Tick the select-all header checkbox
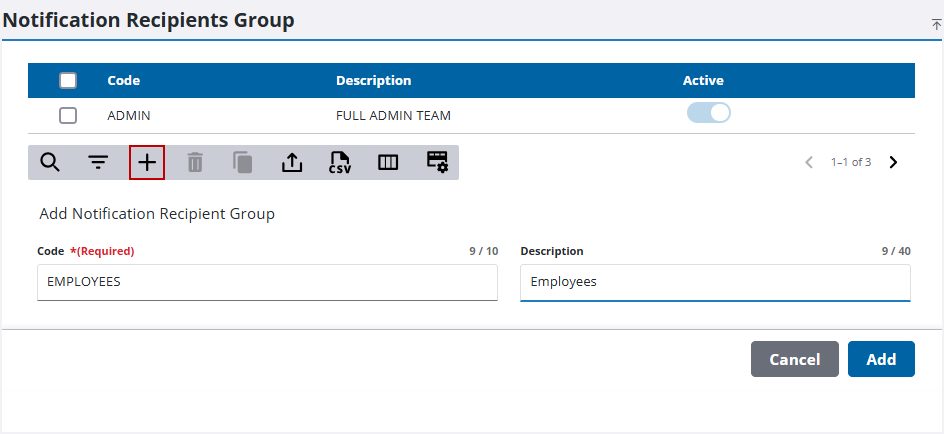Screen dimensions: 944x434 click(x=68, y=80)
